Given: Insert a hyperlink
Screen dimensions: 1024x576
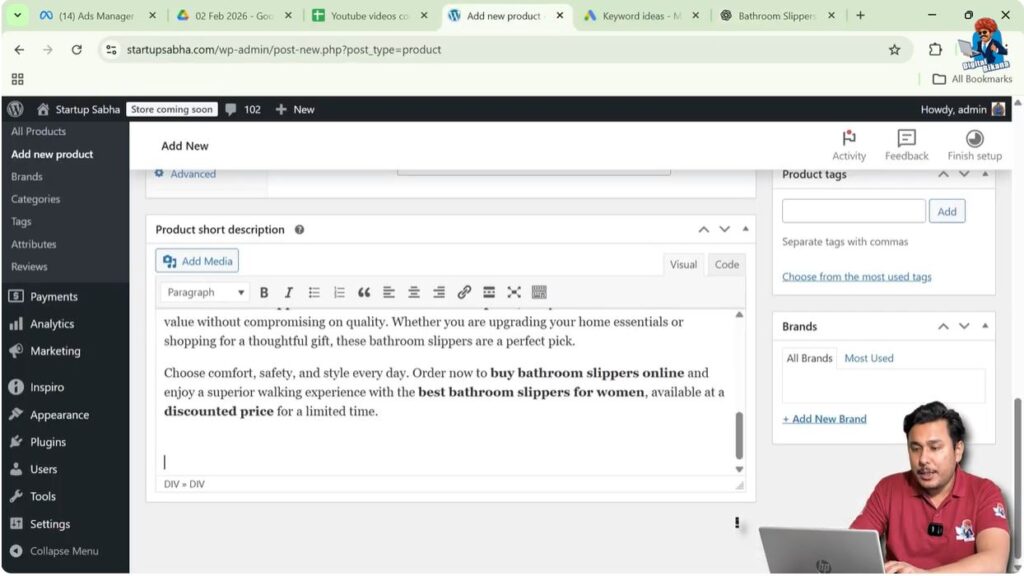Looking at the screenshot, I should 464,292.
